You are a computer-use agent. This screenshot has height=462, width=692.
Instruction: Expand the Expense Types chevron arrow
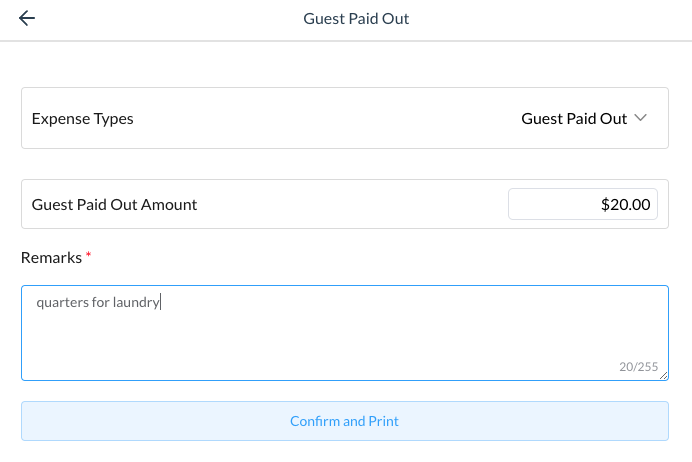(x=641, y=118)
